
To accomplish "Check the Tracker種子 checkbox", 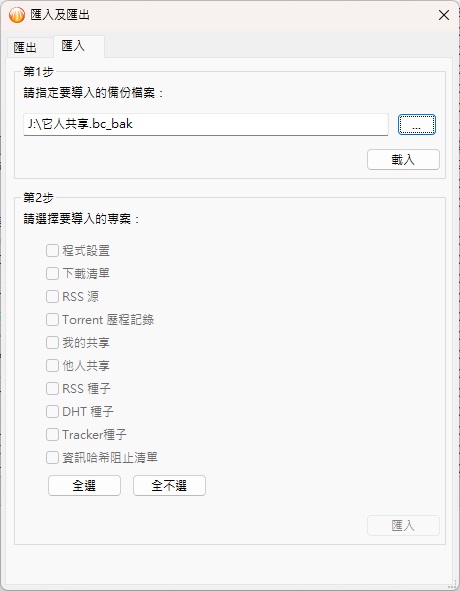I will tap(52, 435).
